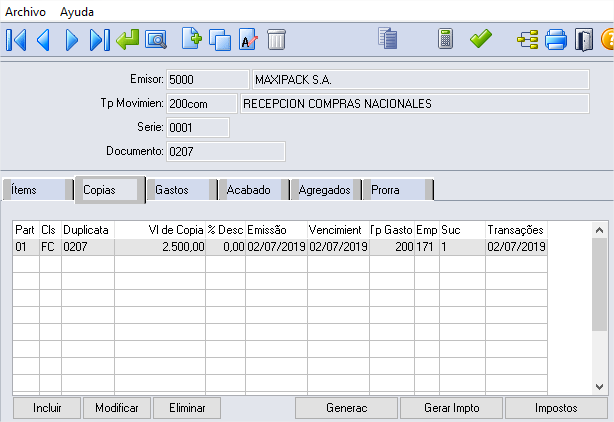Click the Transações column header
The width and height of the screenshot is (614, 422).
pos(516,230)
